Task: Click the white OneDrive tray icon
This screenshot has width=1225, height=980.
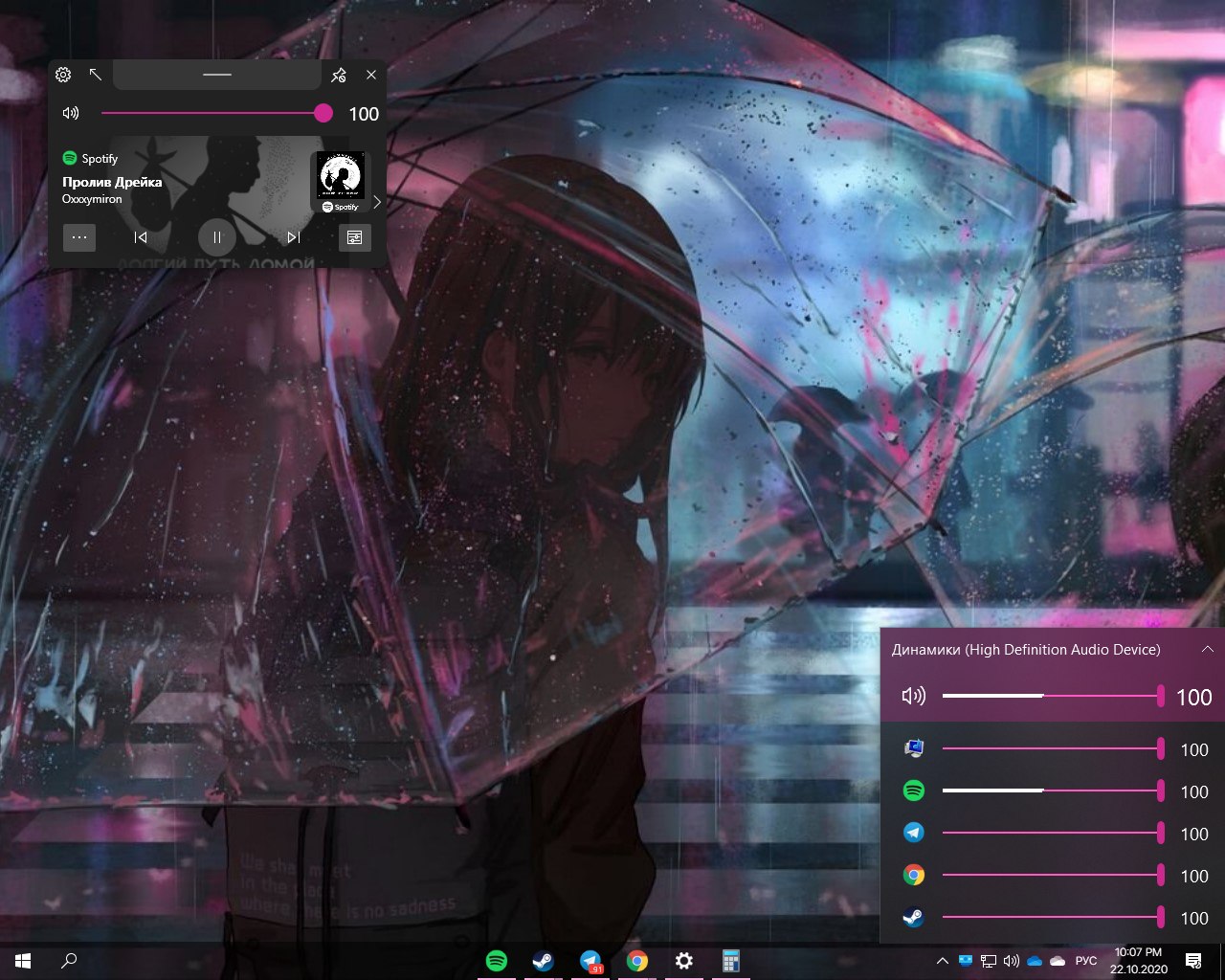Action: [1058, 961]
